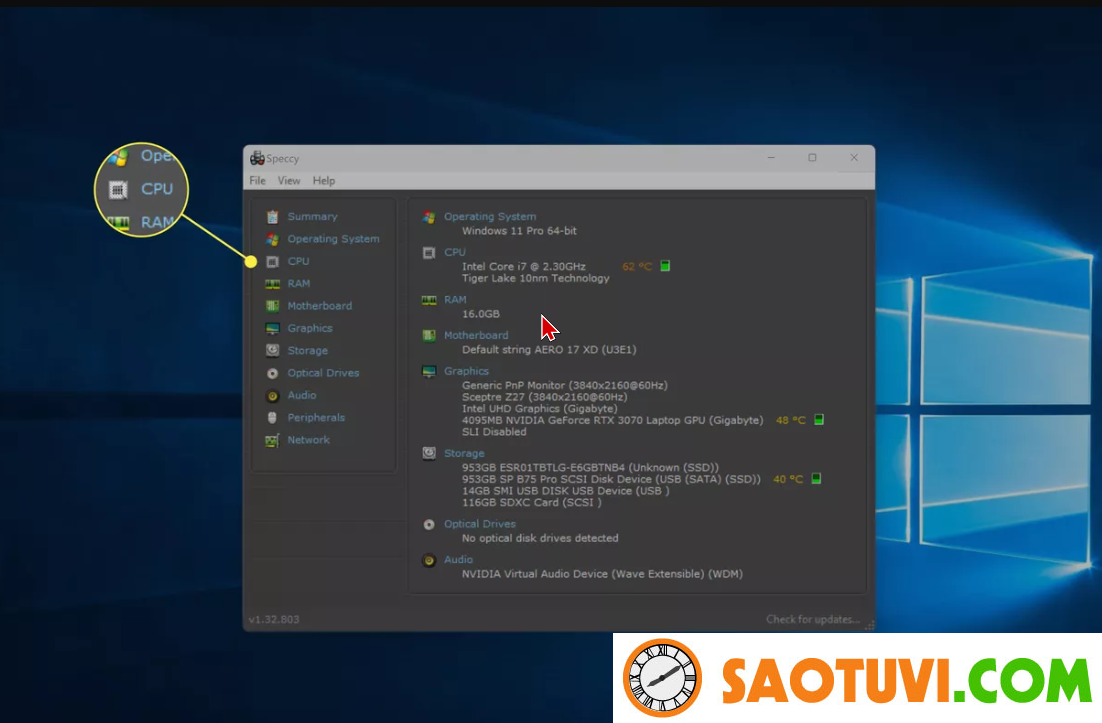Click the Audio icon in summary pane

pyautogui.click(x=429, y=560)
